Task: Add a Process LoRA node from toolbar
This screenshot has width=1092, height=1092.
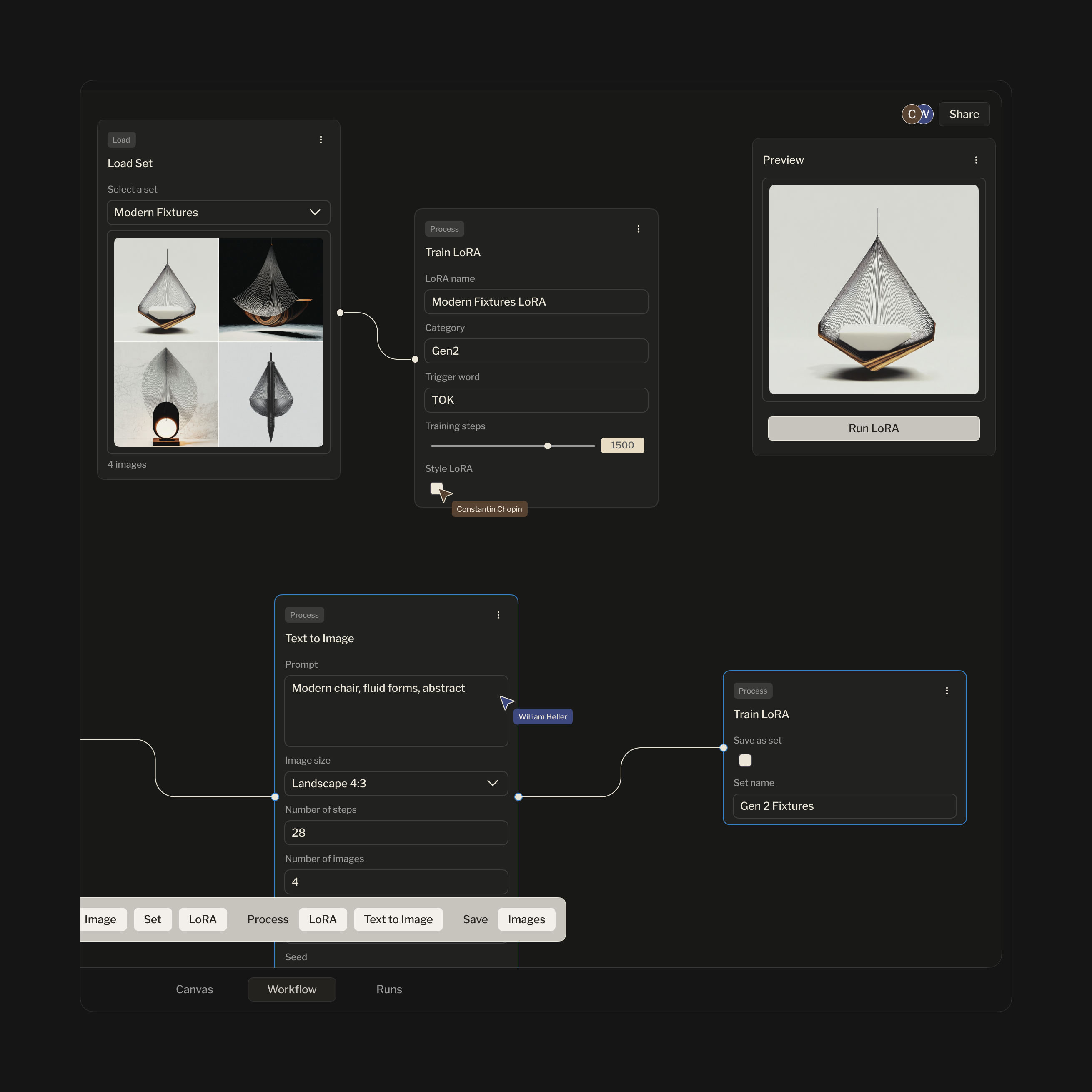Action: pos(323,919)
